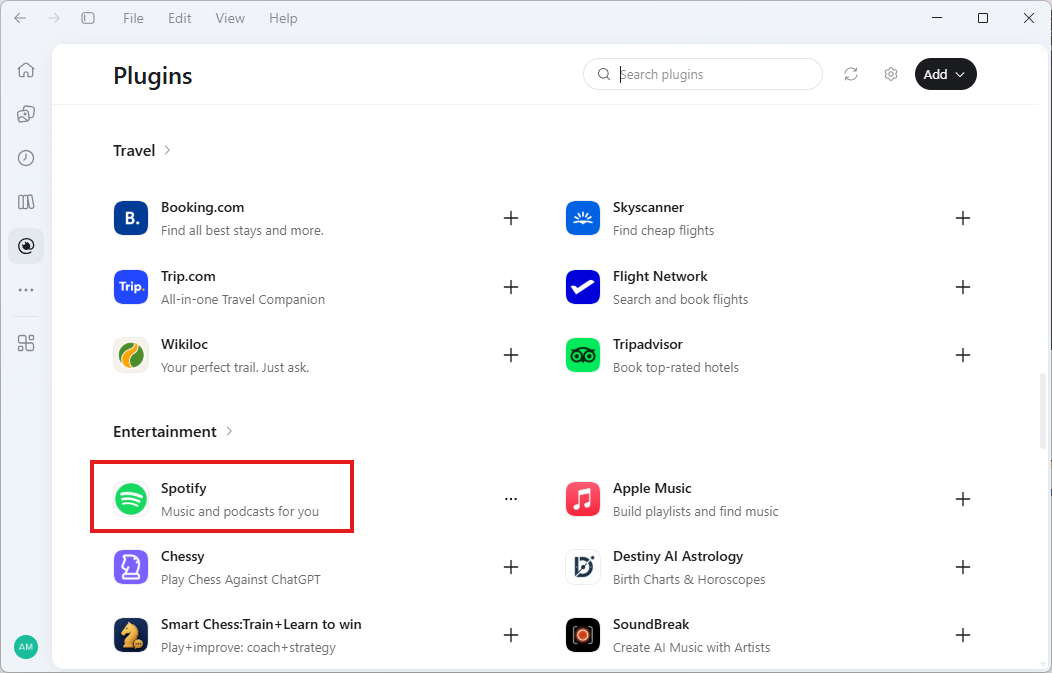Open the Edit menu
The height and width of the screenshot is (673, 1052).
(x=179, y=18)
